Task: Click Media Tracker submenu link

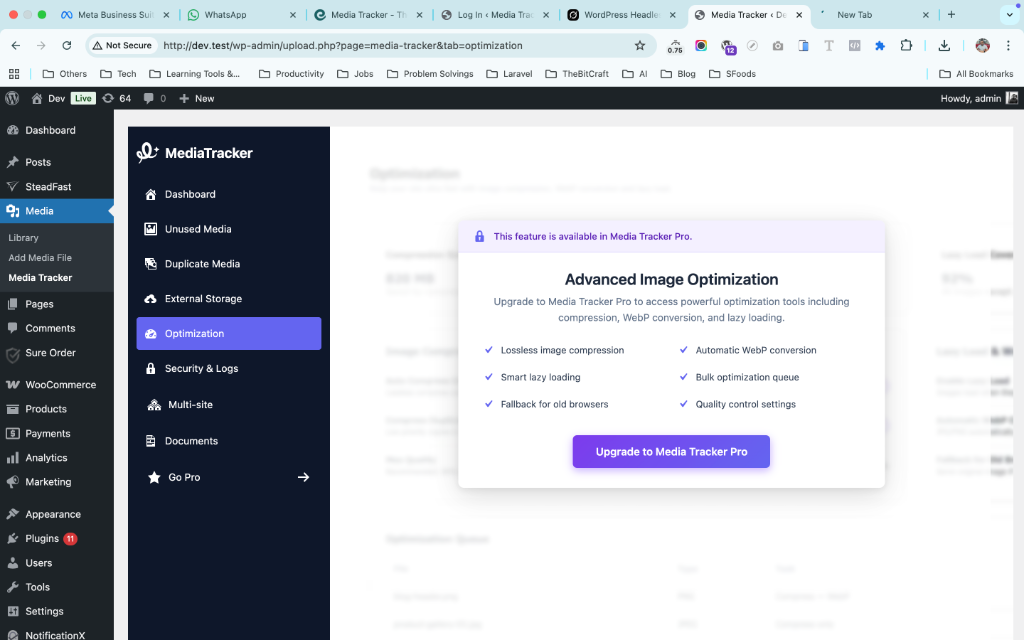Action: click(40, 278)
